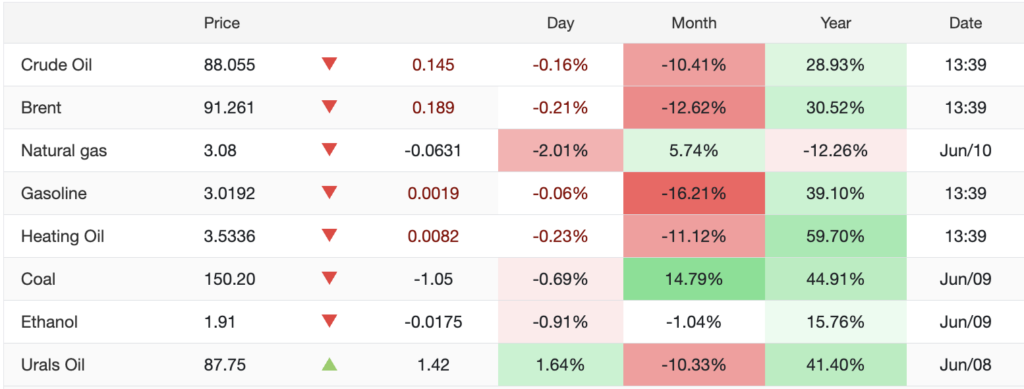Click the -0.69% day change cell

(560, 279)
